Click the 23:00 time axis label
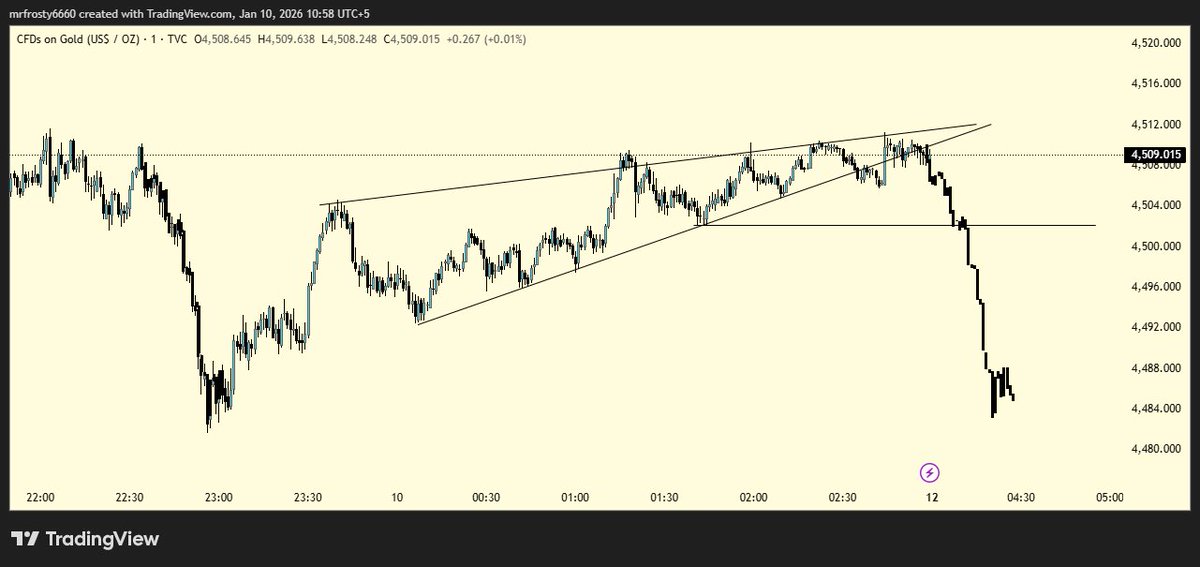 [x=219, y=498]
